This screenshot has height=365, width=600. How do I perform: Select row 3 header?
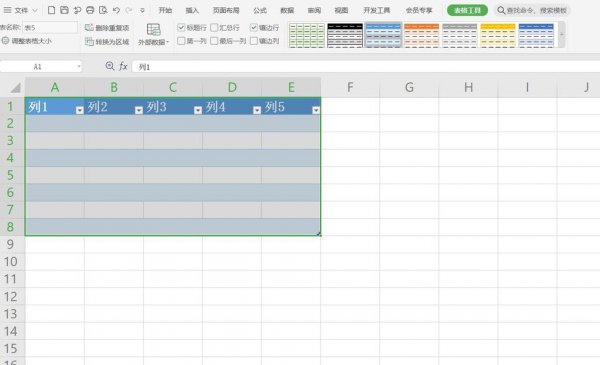pos(11,140)
